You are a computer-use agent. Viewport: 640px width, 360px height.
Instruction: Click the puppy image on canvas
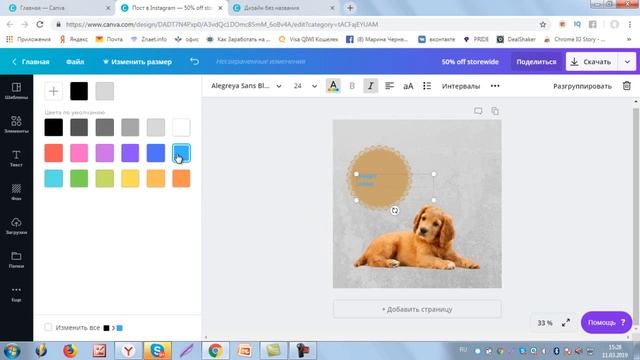416,239
